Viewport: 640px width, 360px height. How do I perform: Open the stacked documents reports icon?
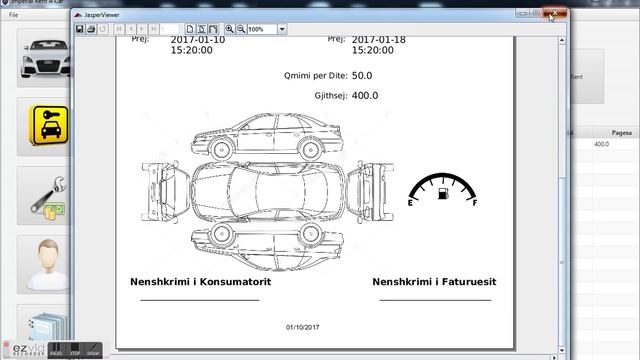pos(43,323)
